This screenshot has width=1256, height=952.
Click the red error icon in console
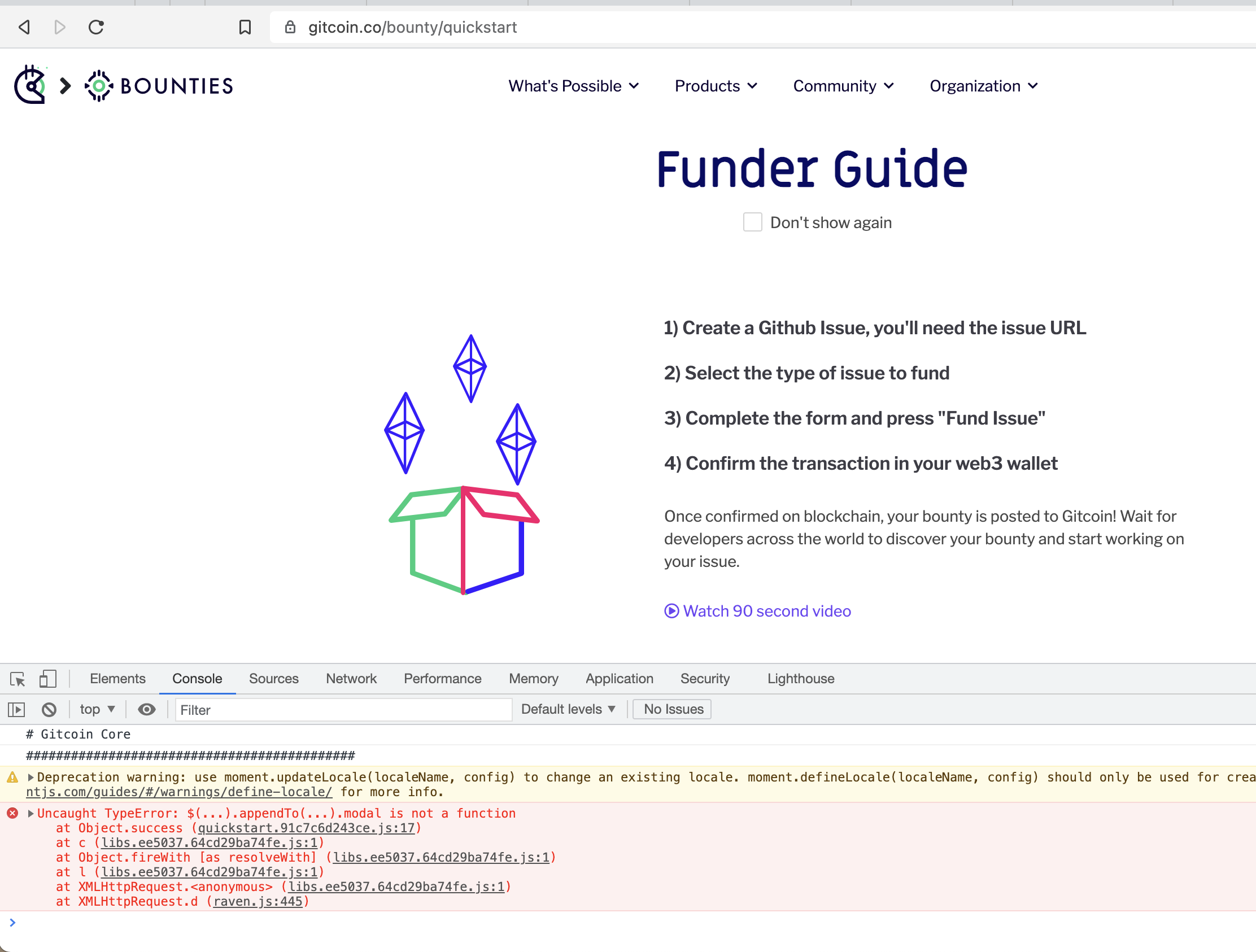click(12, 813)
